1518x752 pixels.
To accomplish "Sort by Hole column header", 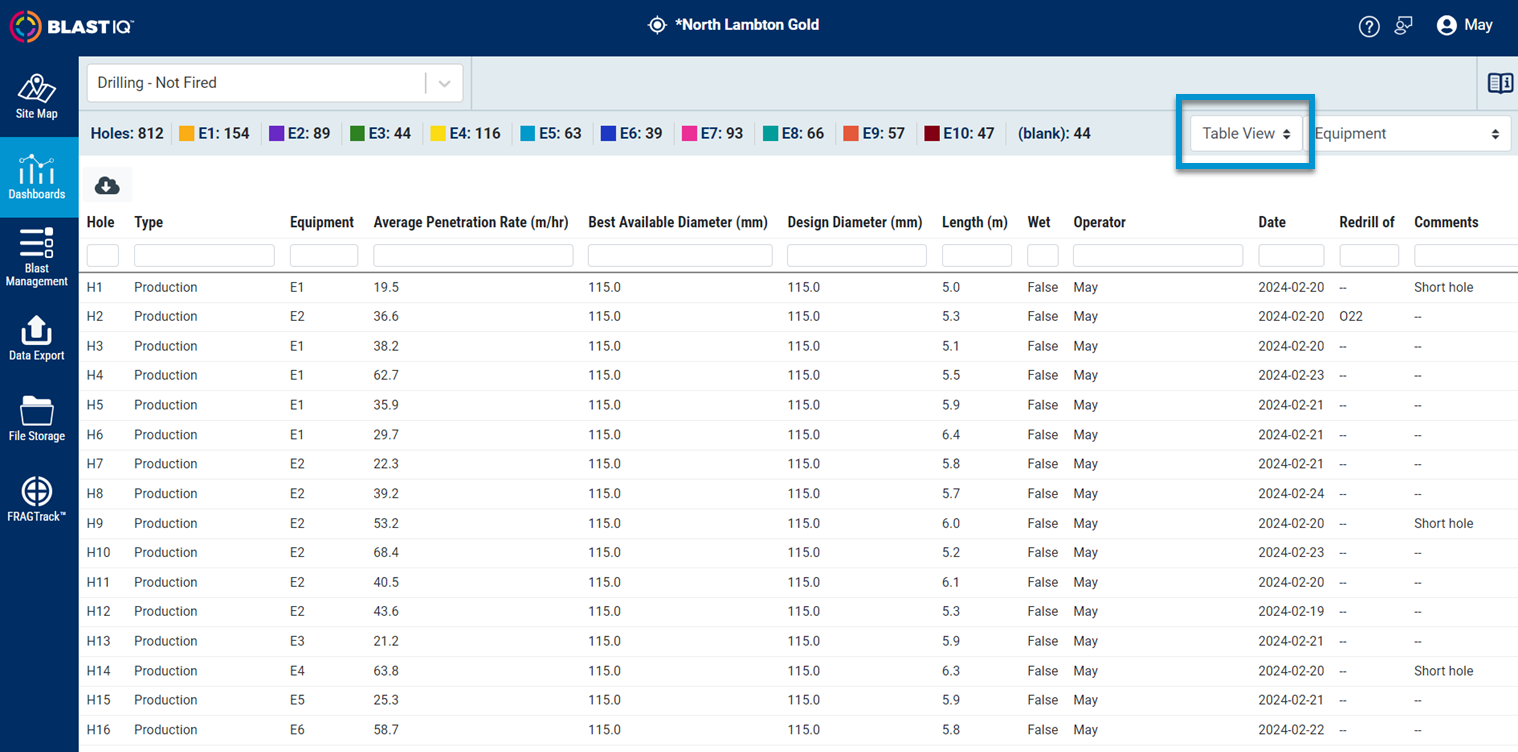I will [101, 222].
